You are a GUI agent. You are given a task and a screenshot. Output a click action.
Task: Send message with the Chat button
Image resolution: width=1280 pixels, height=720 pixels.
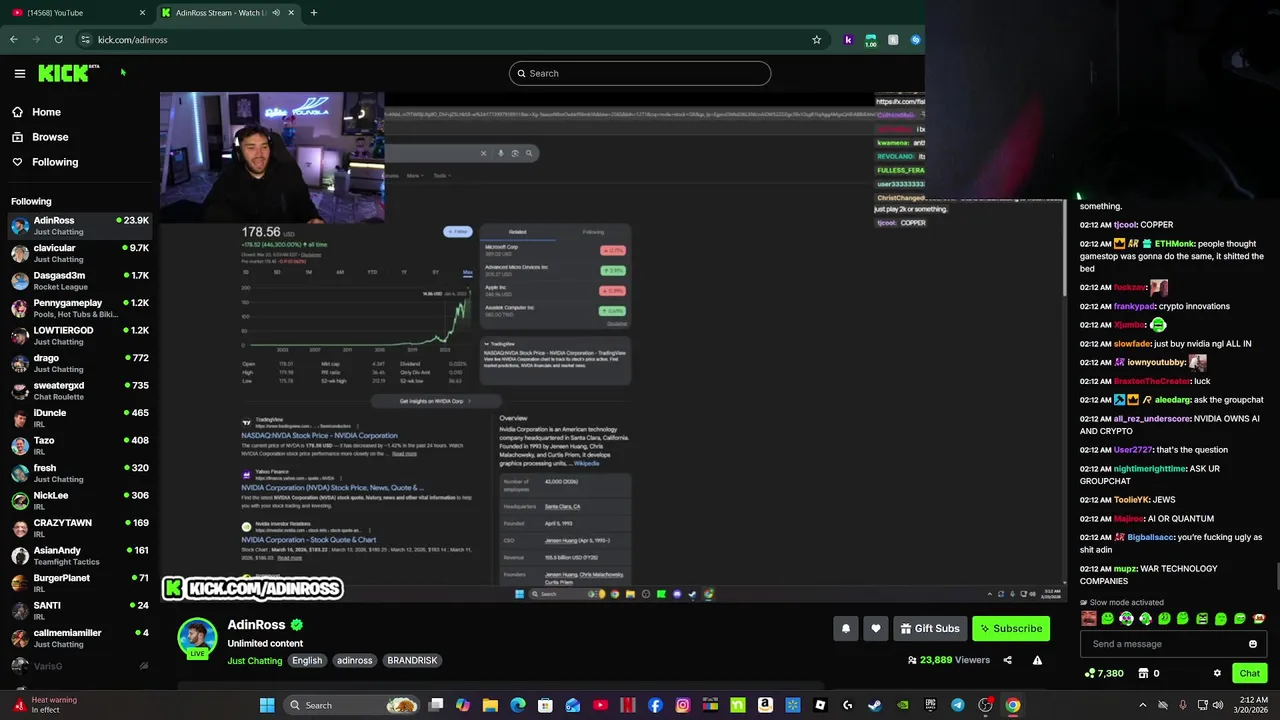pos(1249,673)
